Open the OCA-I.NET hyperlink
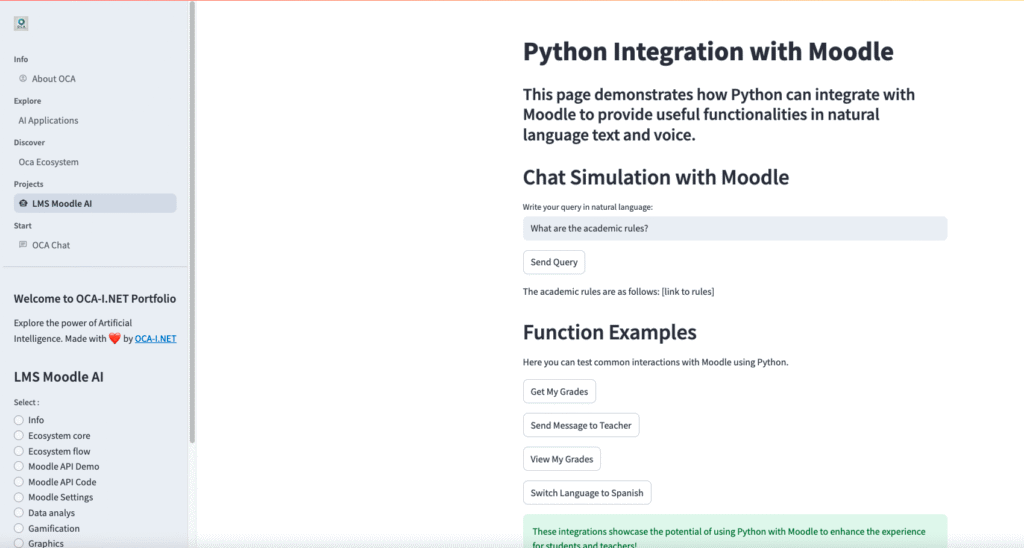 pos(155,339)
